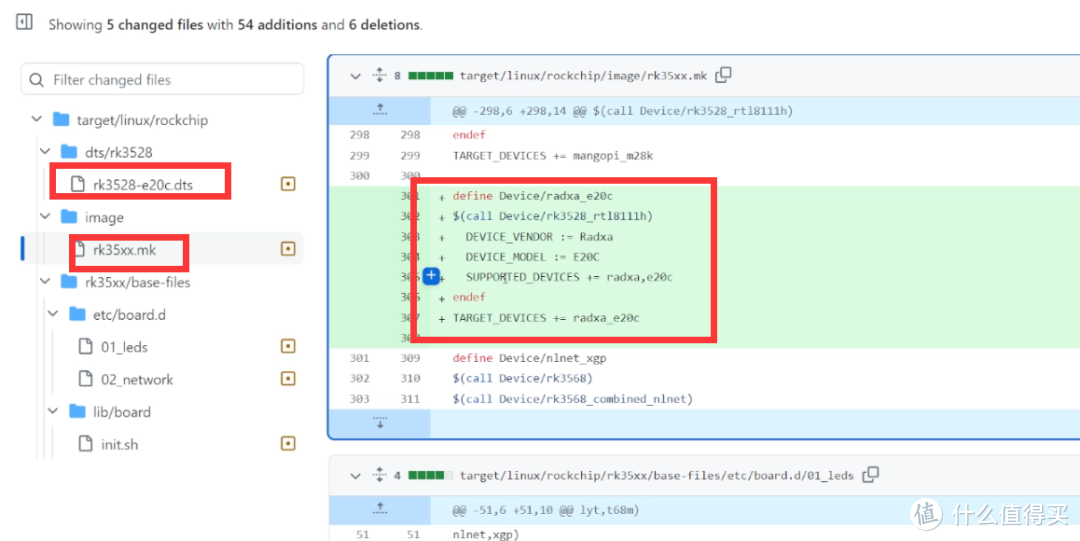Image resolution: width=1080 pixels, height=541 pixels.
Task: Filter changed files input field
Action: 163,79
